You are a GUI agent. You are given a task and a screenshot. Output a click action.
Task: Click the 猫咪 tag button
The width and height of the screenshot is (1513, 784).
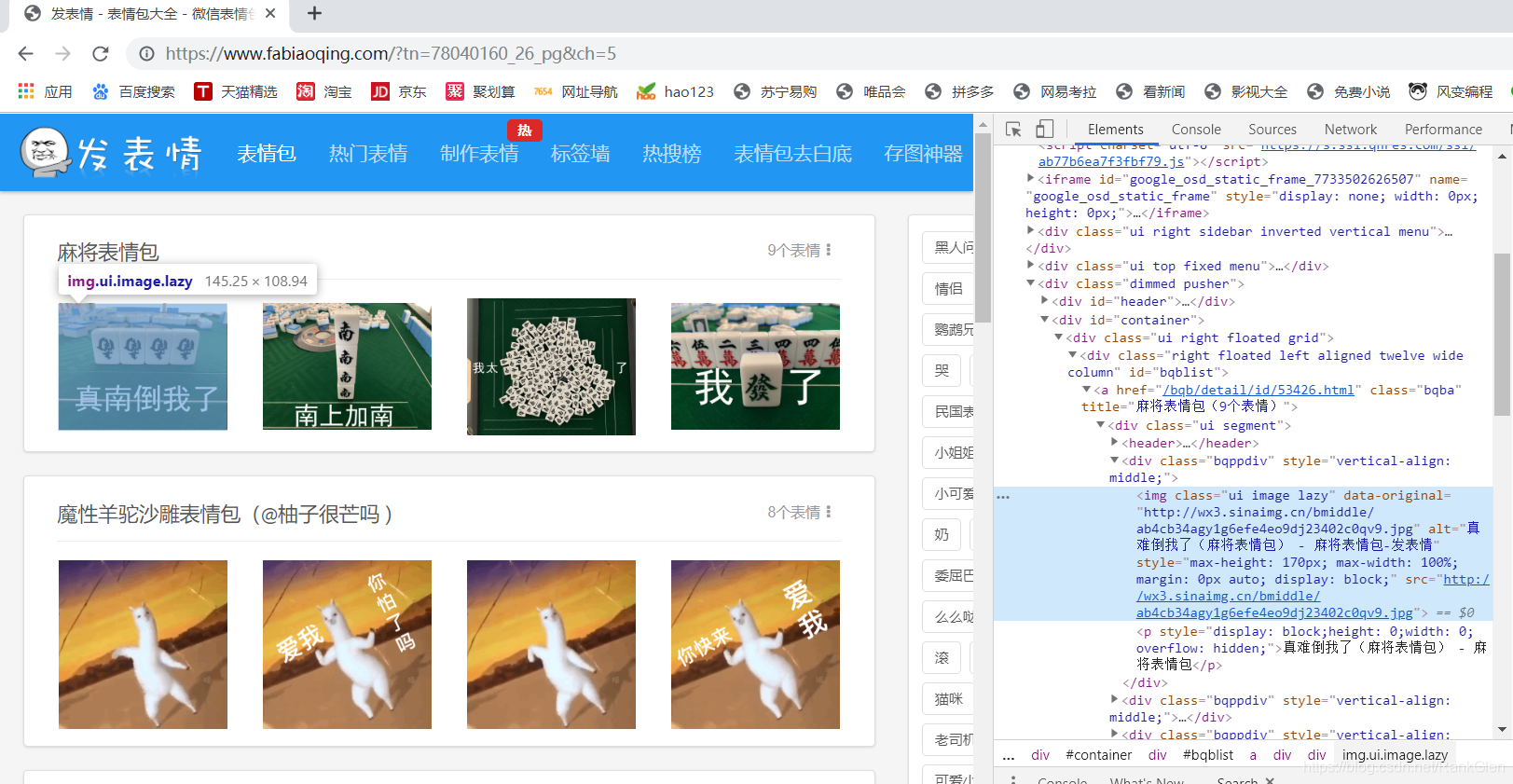948,698
